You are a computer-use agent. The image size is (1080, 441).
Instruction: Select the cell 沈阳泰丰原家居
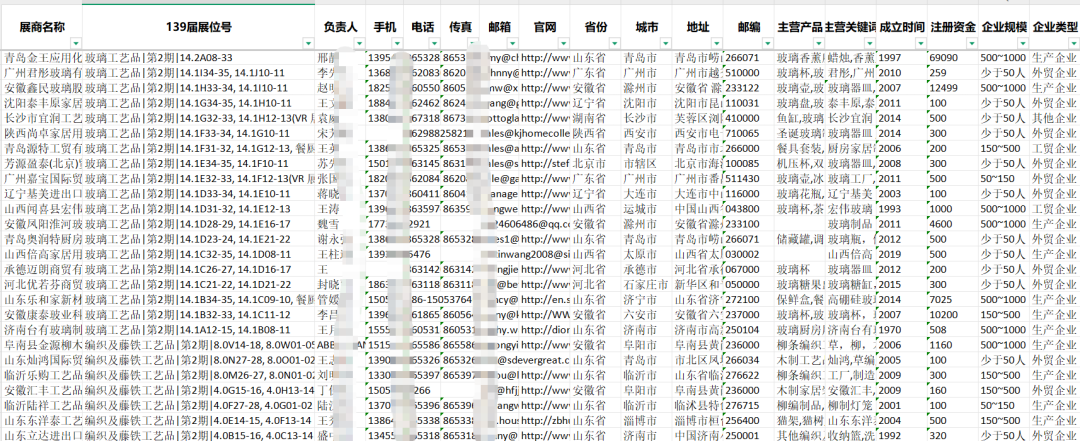click(41, 103)
